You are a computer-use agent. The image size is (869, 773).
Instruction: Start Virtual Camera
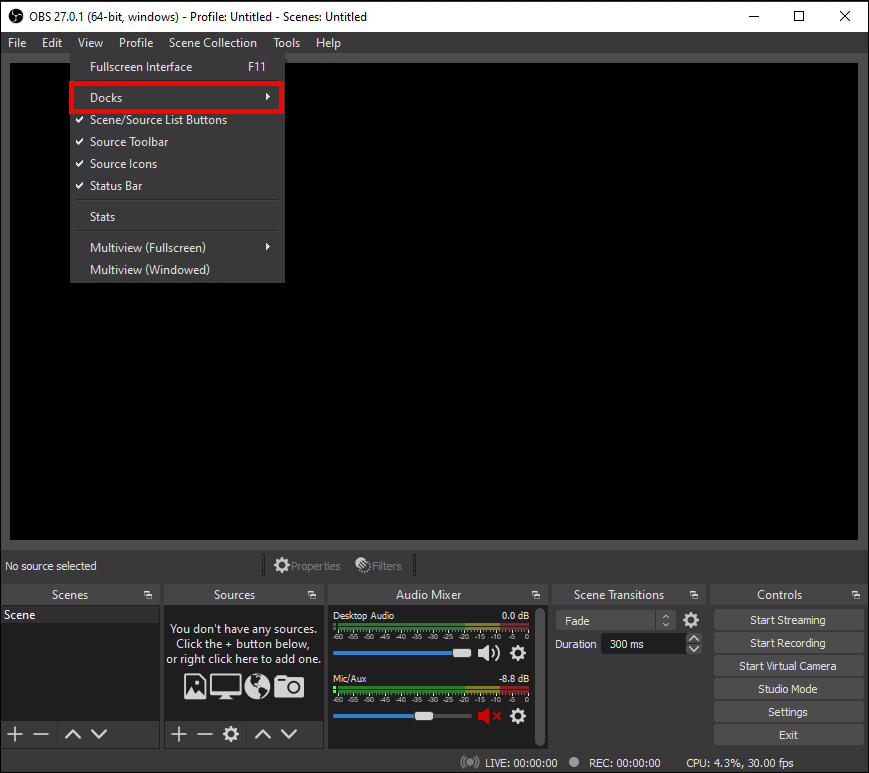788,666
